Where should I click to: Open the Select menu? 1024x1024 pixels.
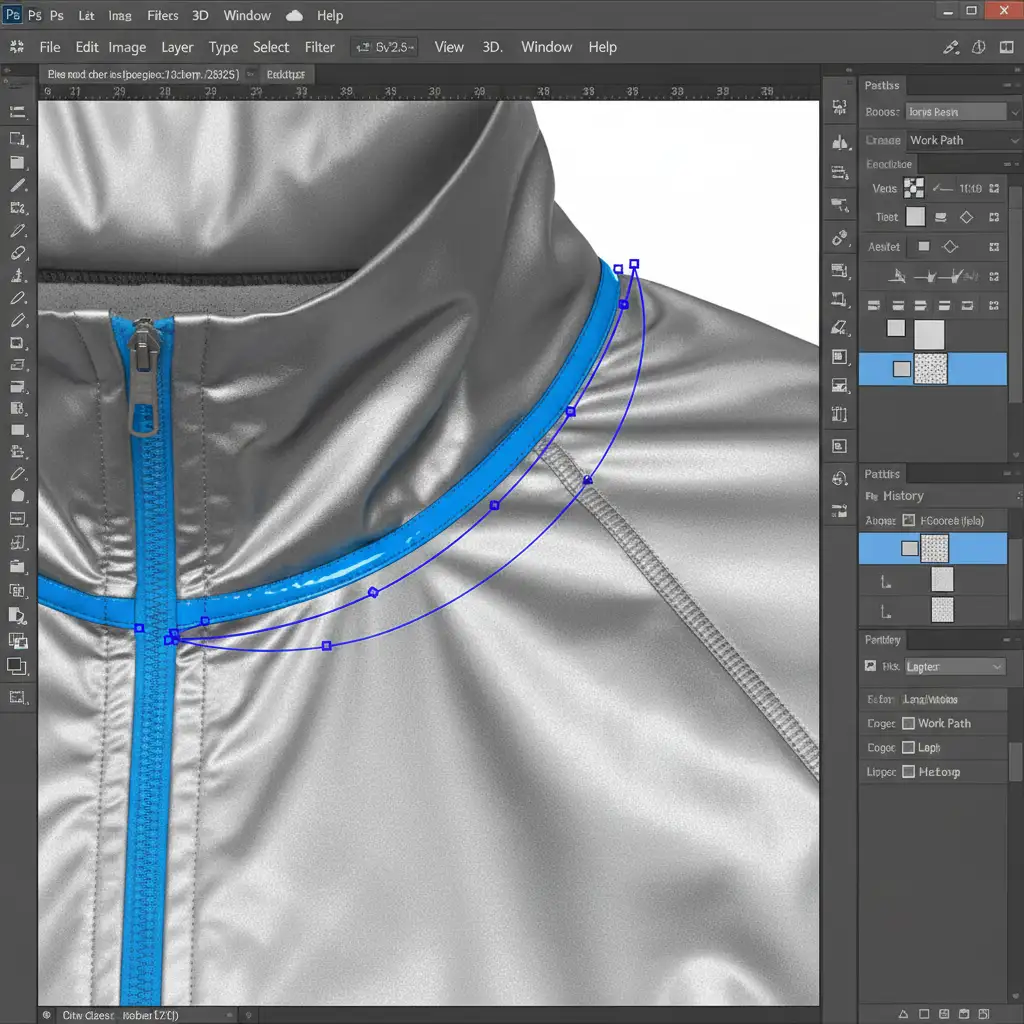(x=270, y=47)
